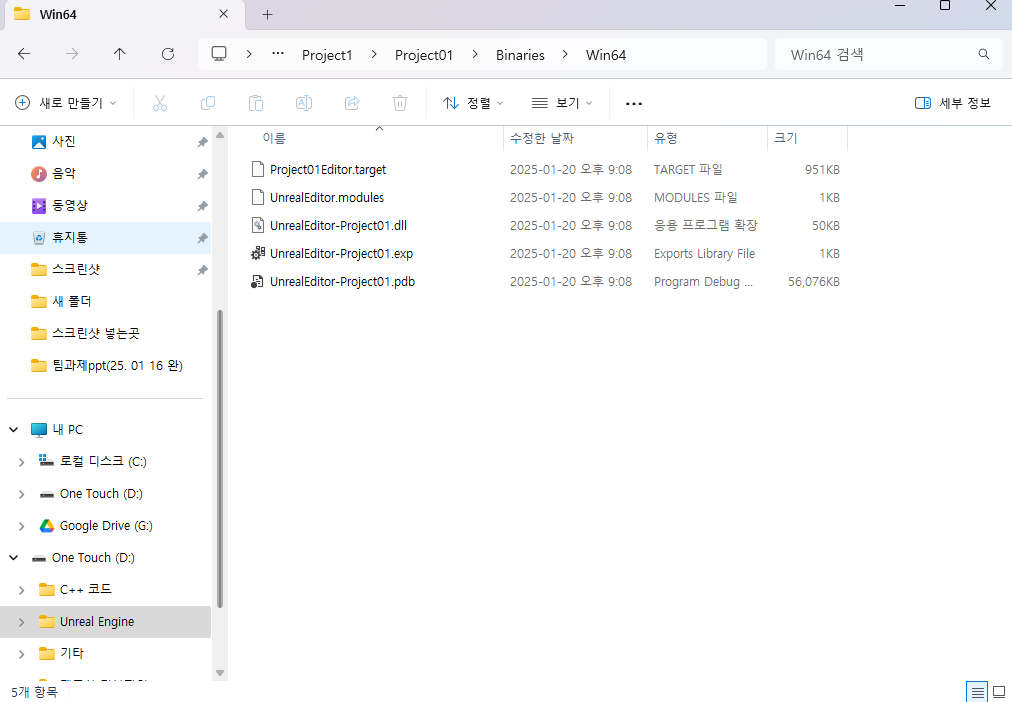The width and height of the screenshot is (1012, 702).
Task: Expand chevron after Project1 in breadcrumb
Action: pyautogui.click(x=374, y=55)
